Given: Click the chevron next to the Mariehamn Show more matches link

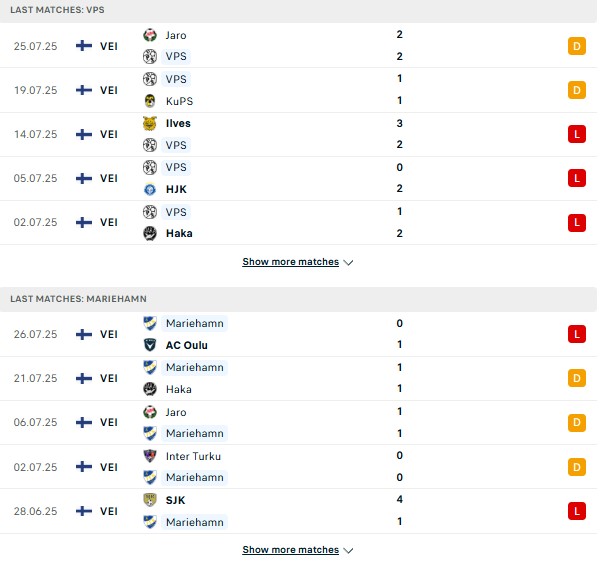Looking at the screenshot, I should click(x=348, y=551).
